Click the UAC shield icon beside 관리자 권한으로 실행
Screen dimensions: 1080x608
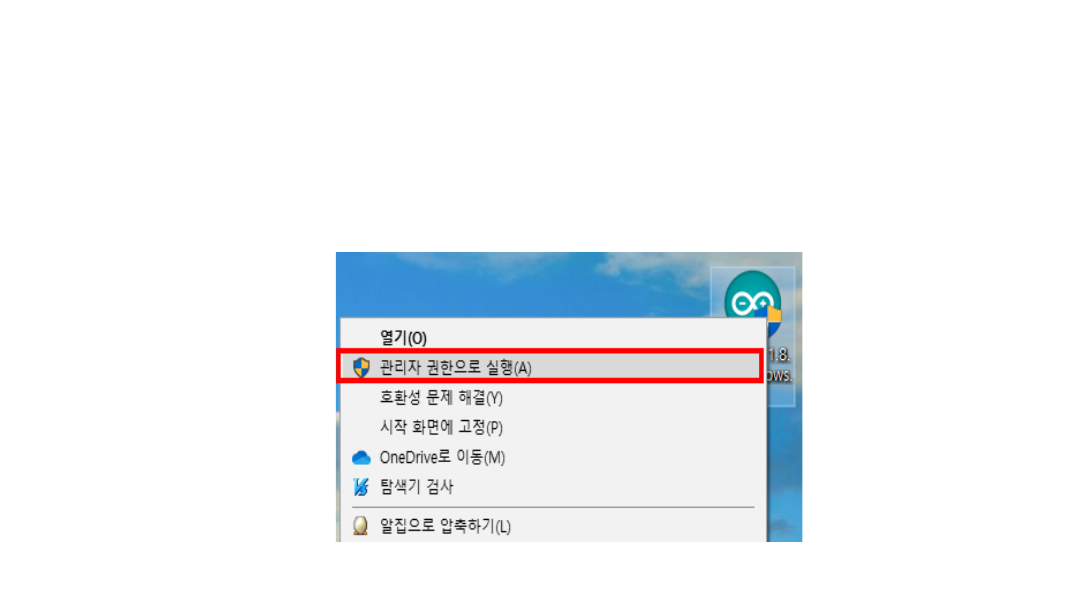(x=361, y=367)
